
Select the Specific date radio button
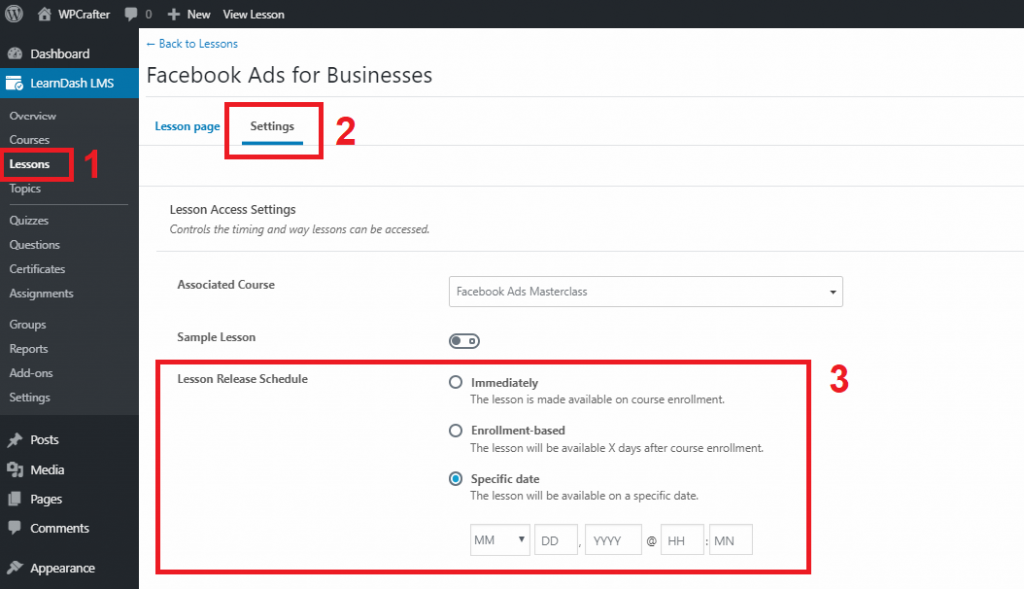point(456,479)
